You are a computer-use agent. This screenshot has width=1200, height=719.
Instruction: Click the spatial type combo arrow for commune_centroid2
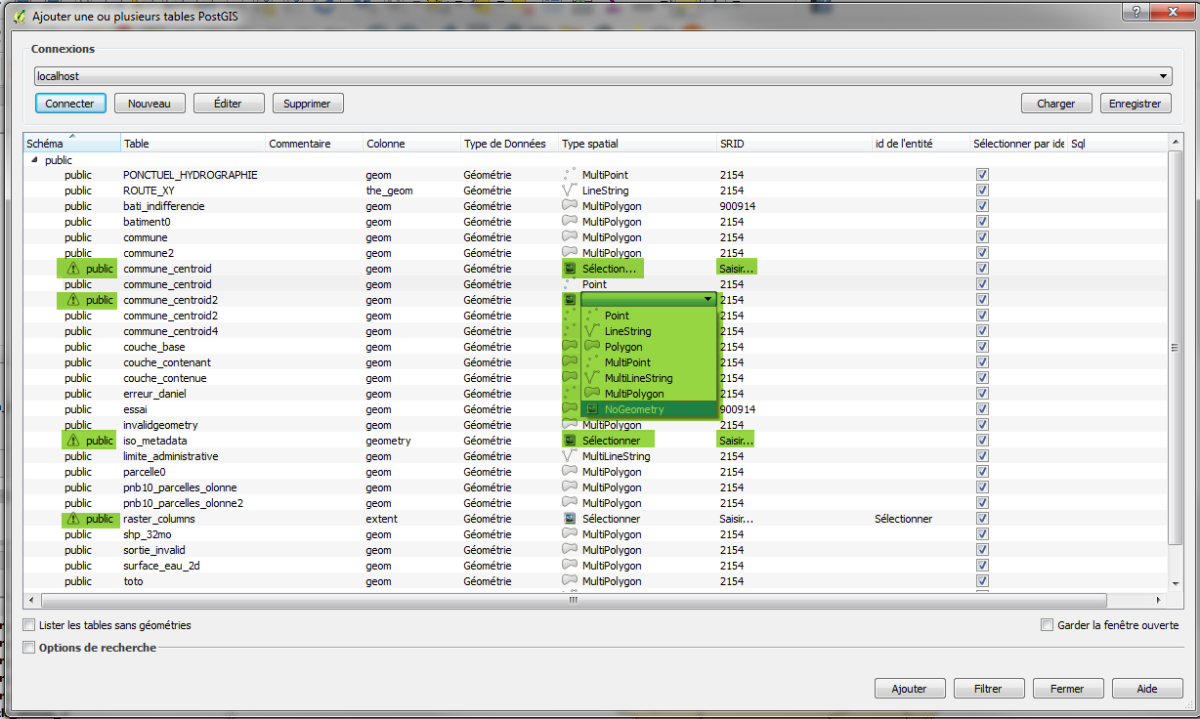708,300
